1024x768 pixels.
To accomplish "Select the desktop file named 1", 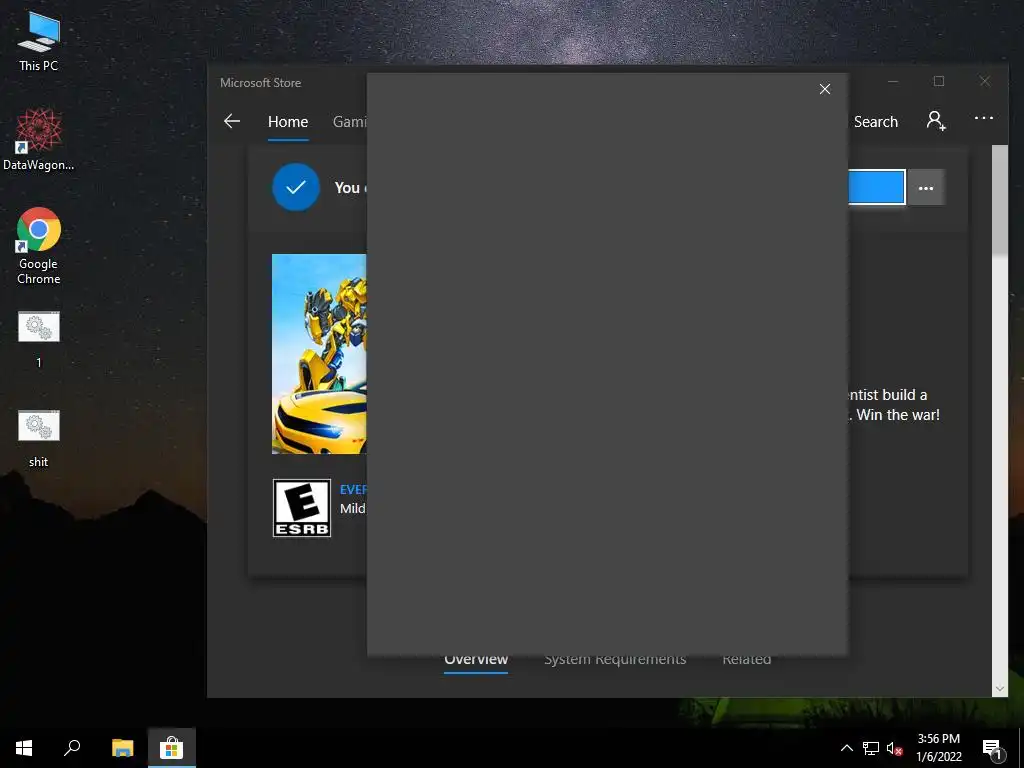I will pos(39,341).
